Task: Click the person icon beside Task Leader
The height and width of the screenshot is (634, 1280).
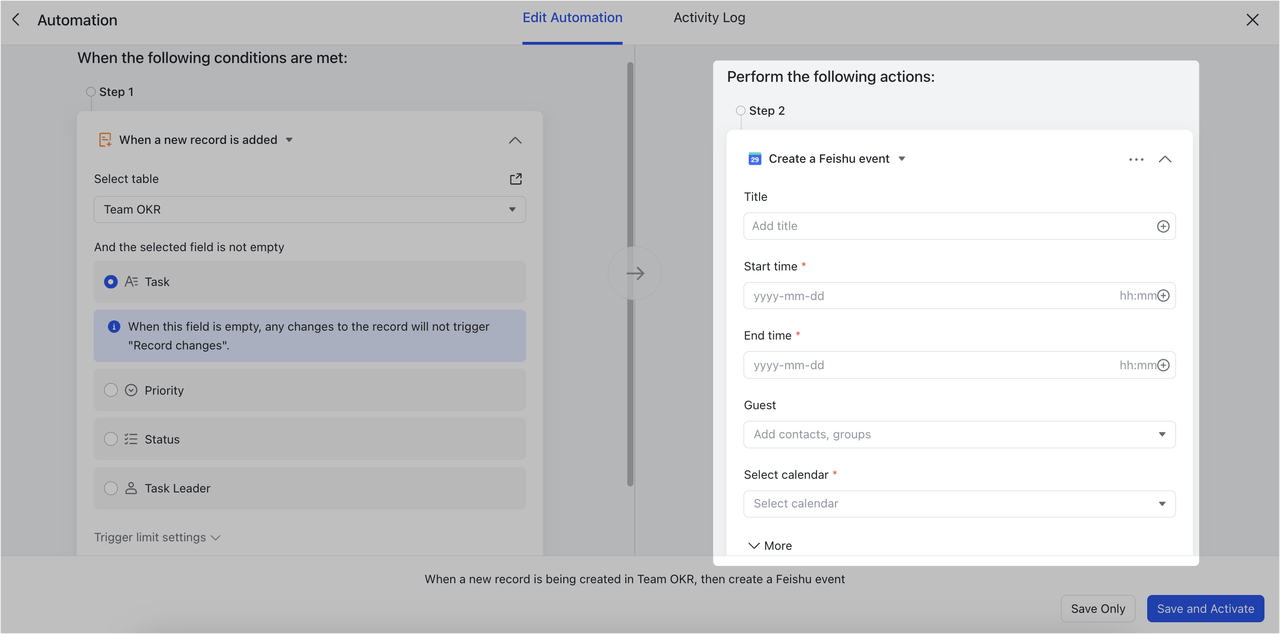Action: pos(131,488)
